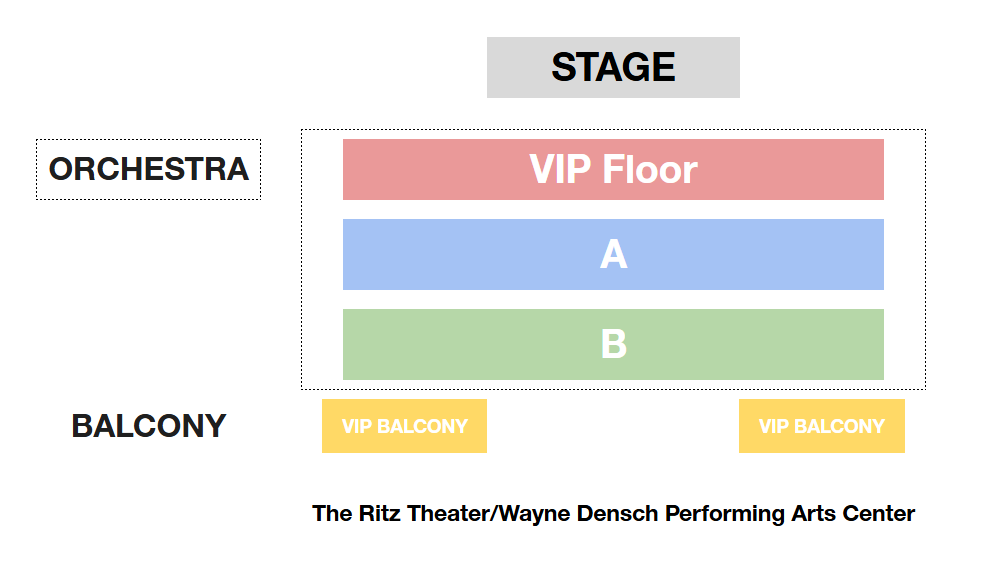Select the left VIP BALCONY block
Screen dimensions: 1002x565
coord(404,426)
